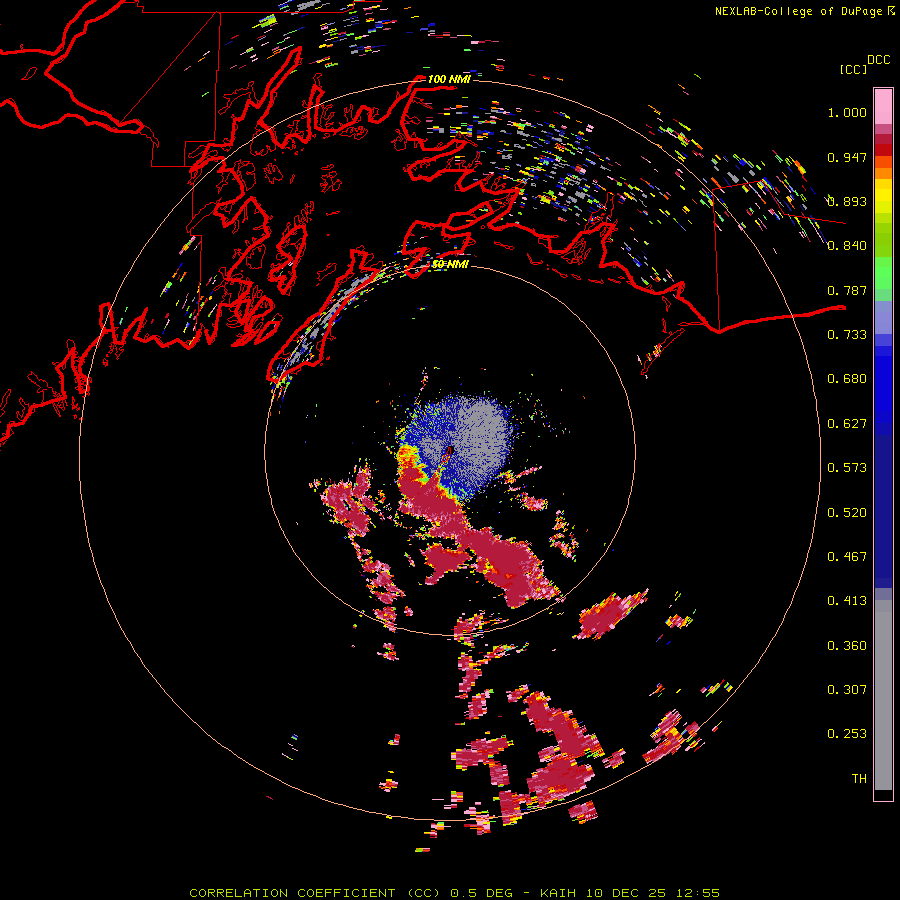Click the 50 NMI range ring label
This screenshot has height=900, width=900.
pos(450,264)
